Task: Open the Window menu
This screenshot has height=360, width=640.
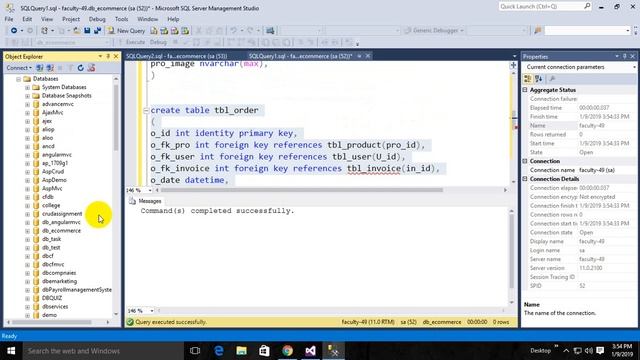Action: 147,19
